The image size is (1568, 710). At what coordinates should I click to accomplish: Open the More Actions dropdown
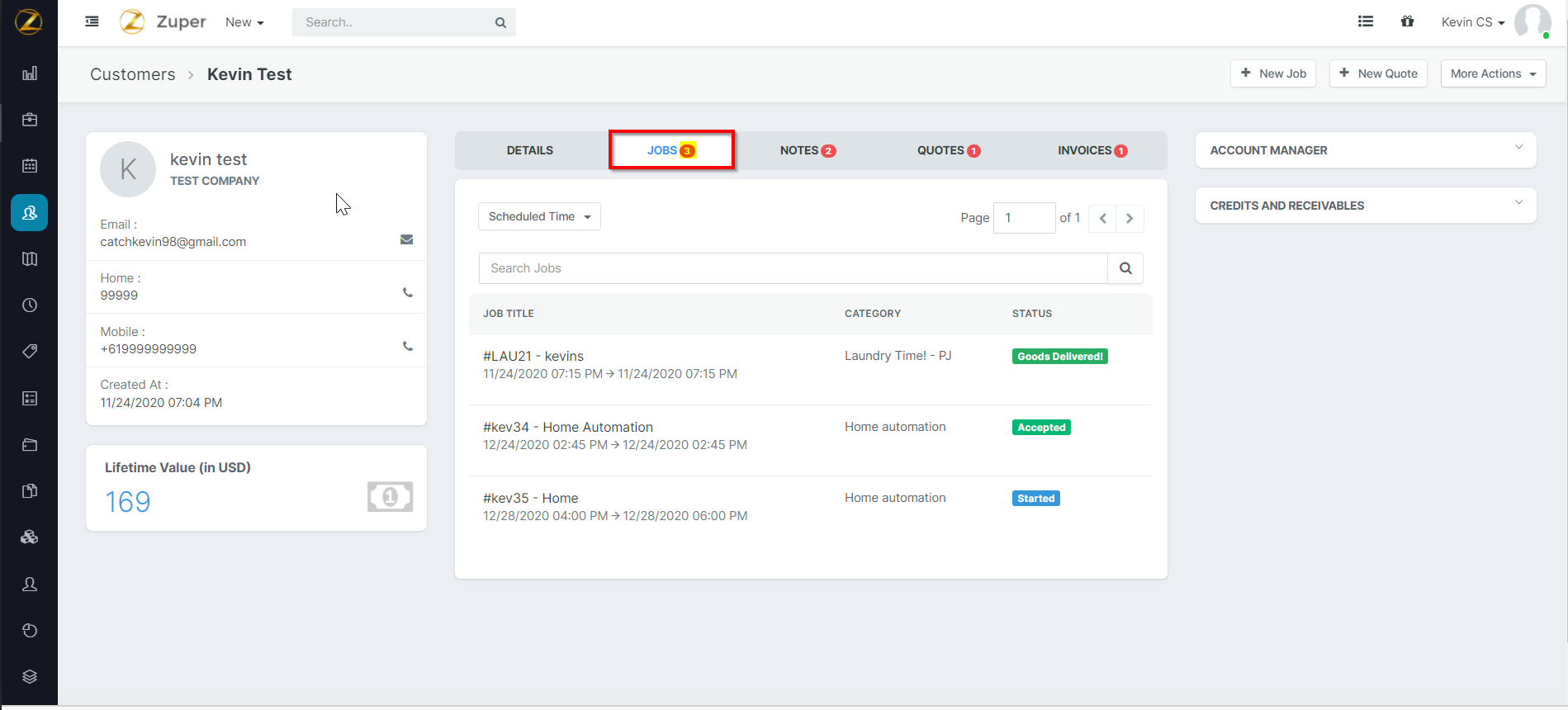tap(1492, 73)
